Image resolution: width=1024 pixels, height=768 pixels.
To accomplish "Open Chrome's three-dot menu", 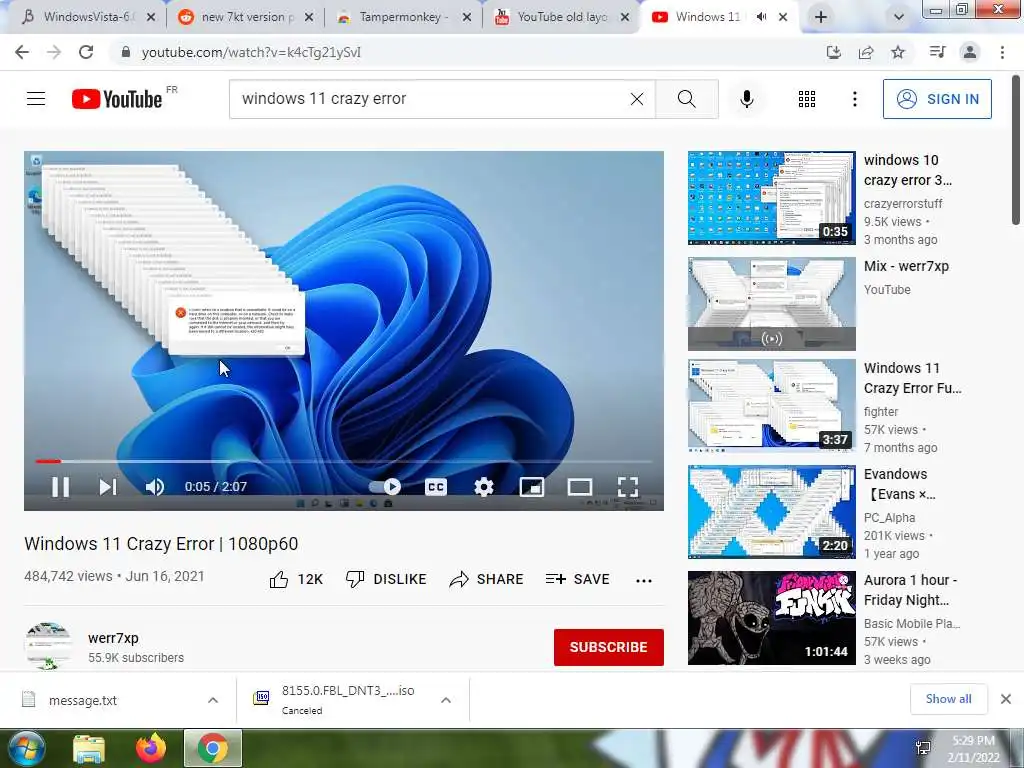I will click(1002, 52).
